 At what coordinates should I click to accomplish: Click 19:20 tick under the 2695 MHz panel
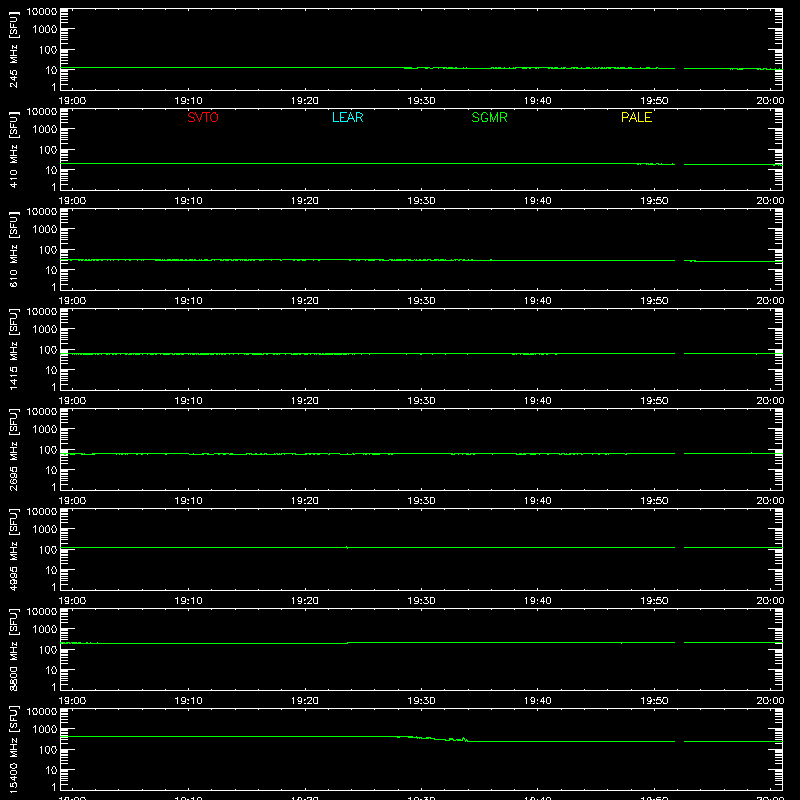(x=305, y=501)
